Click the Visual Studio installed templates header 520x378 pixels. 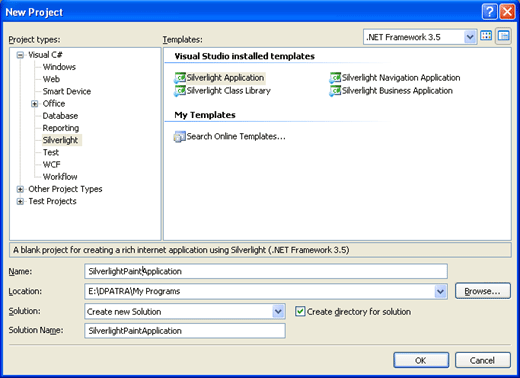(x=244, y=56)
